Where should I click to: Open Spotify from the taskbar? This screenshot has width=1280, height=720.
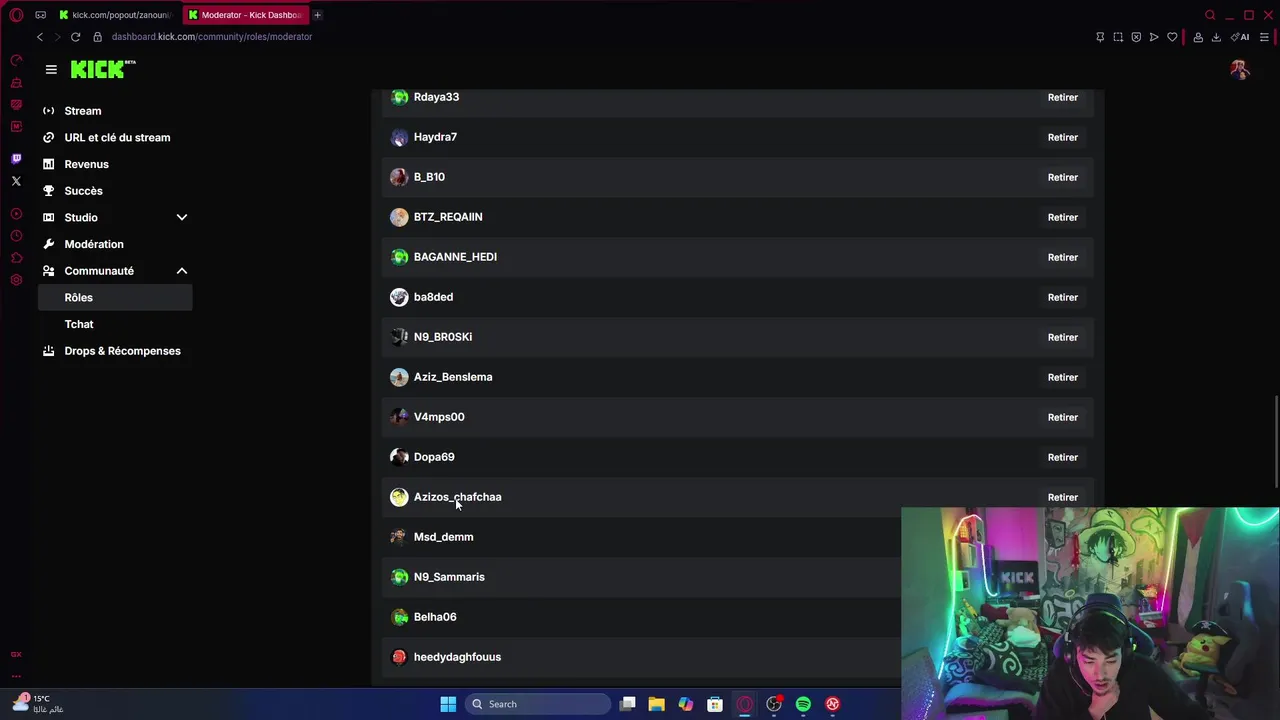pyautogui.click(x=803, y=704)
